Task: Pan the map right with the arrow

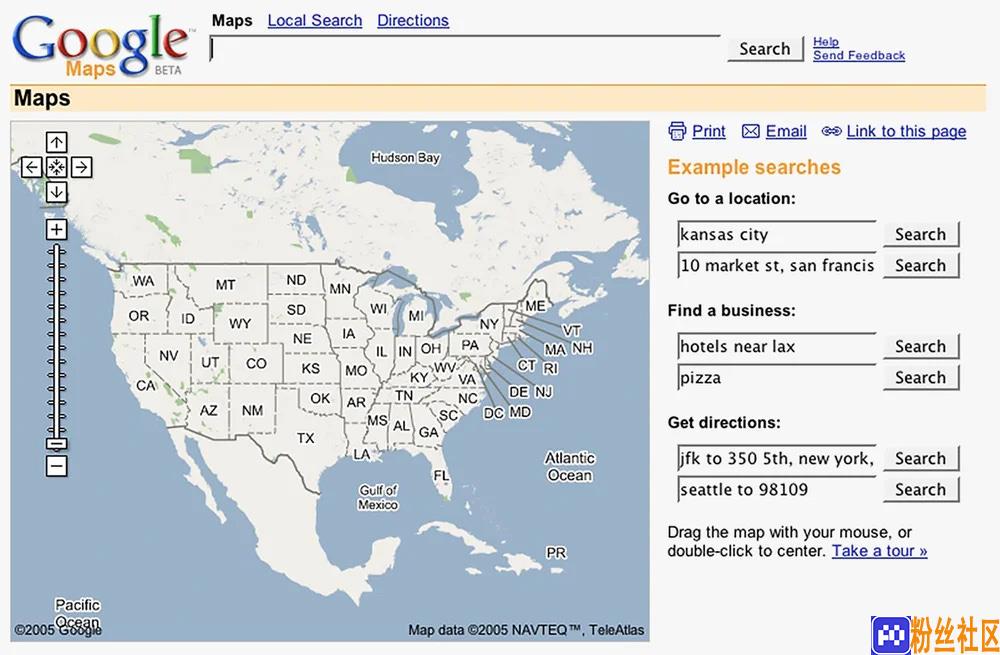Action: pos(81,167)
